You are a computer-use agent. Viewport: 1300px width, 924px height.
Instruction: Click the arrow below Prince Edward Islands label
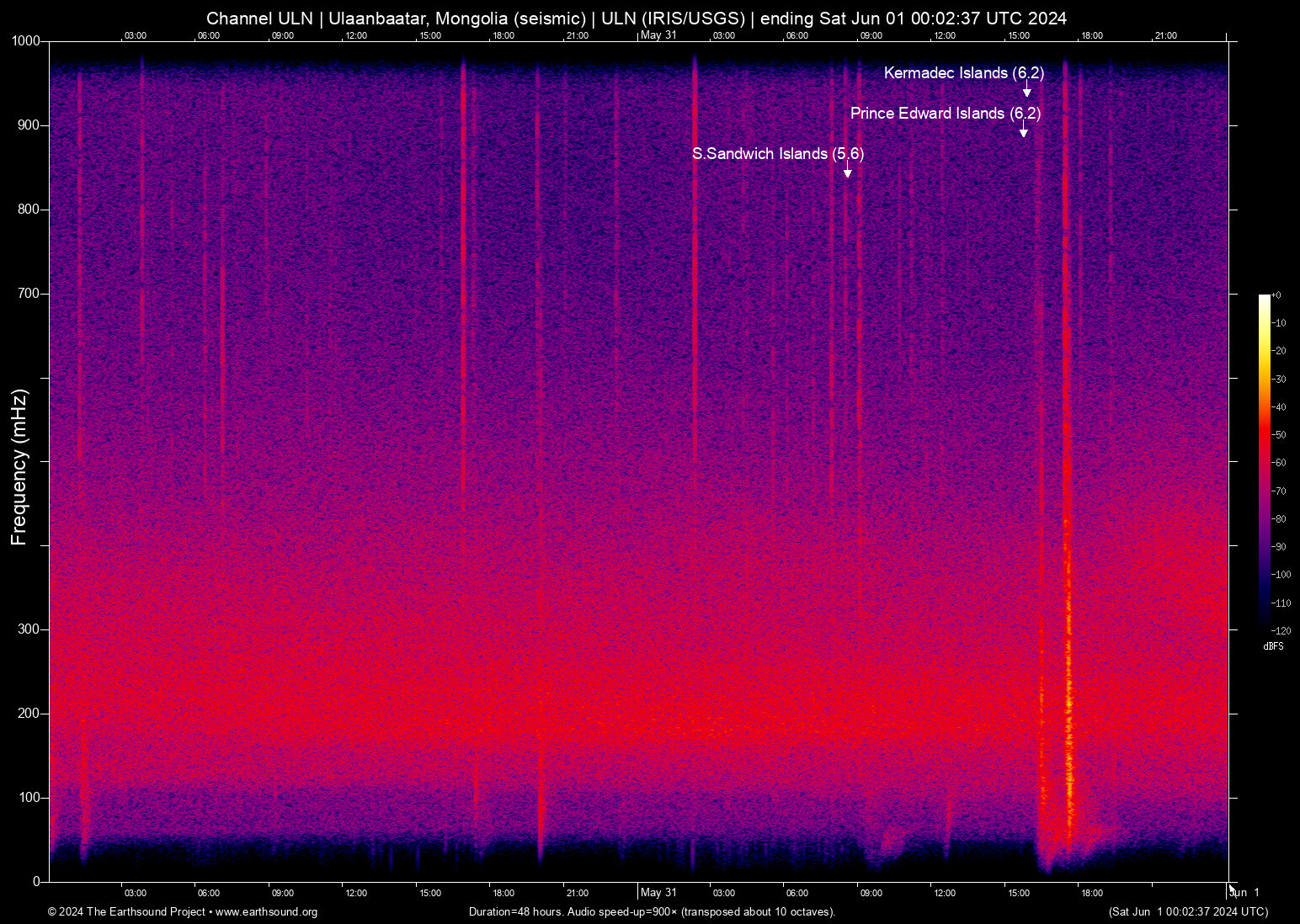tap(1024, 130)
